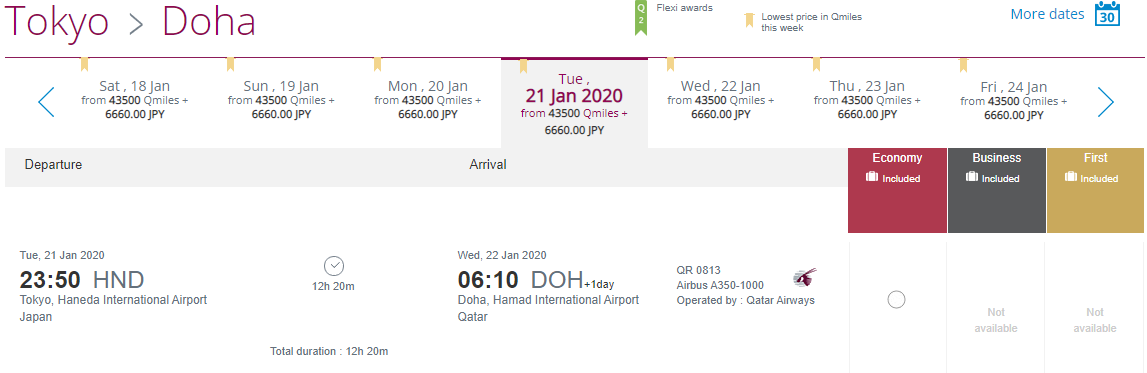Open the More dates link
Viewport: 1147px width, 373px height.
point(1048,14)
